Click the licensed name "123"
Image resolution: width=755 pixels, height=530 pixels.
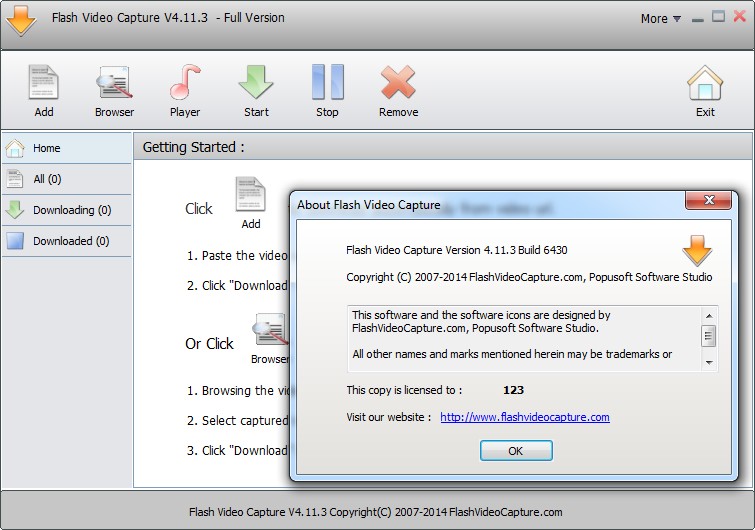pyautogui.click(x=513, y=390)
